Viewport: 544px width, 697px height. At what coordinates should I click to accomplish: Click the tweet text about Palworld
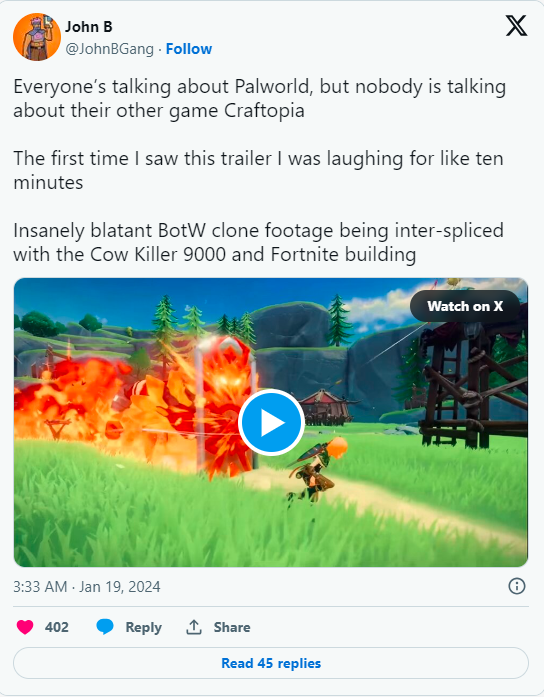point(260,99)
